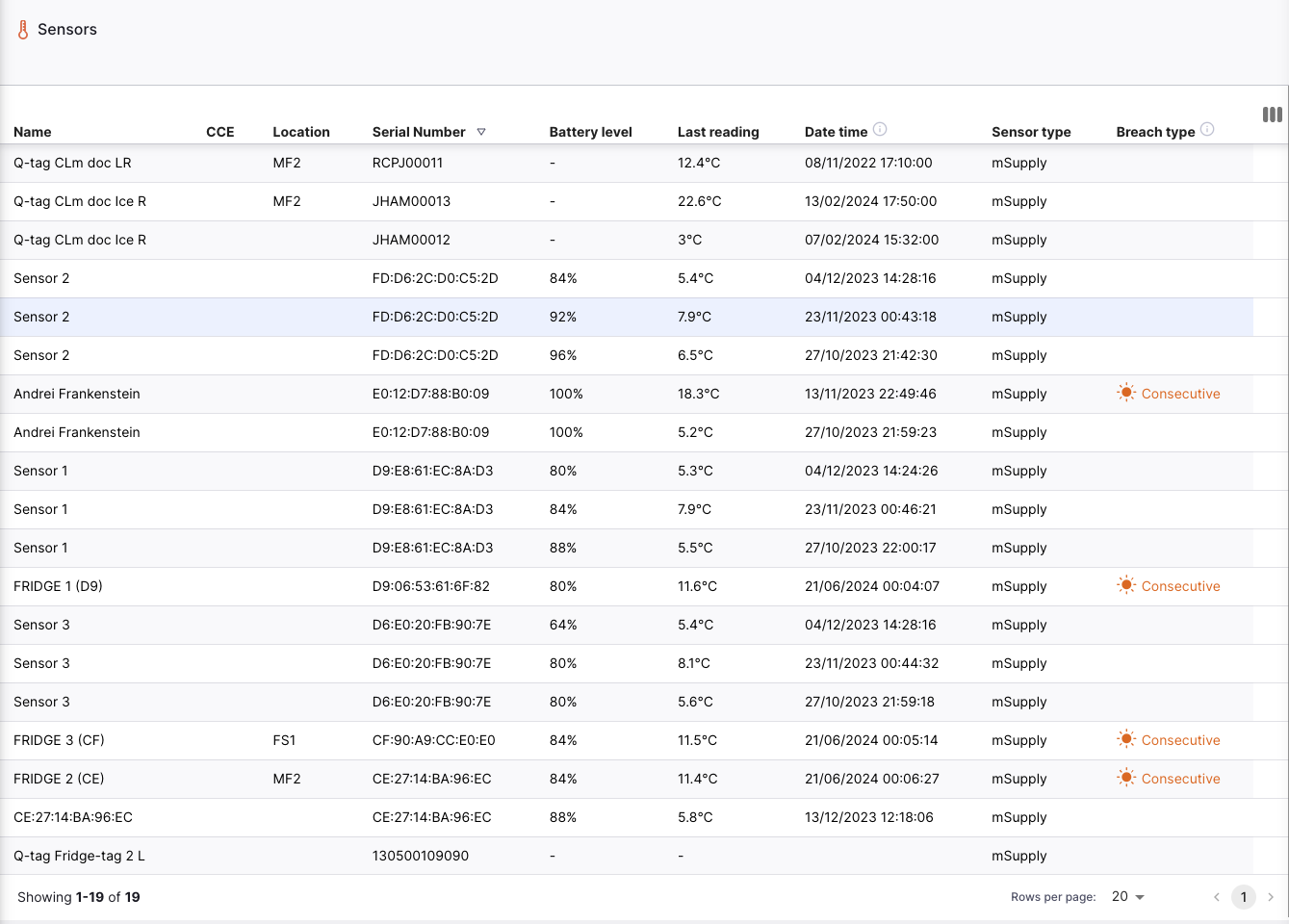Open row named CE:27:14:BA:96:EC

coord(627,817)
